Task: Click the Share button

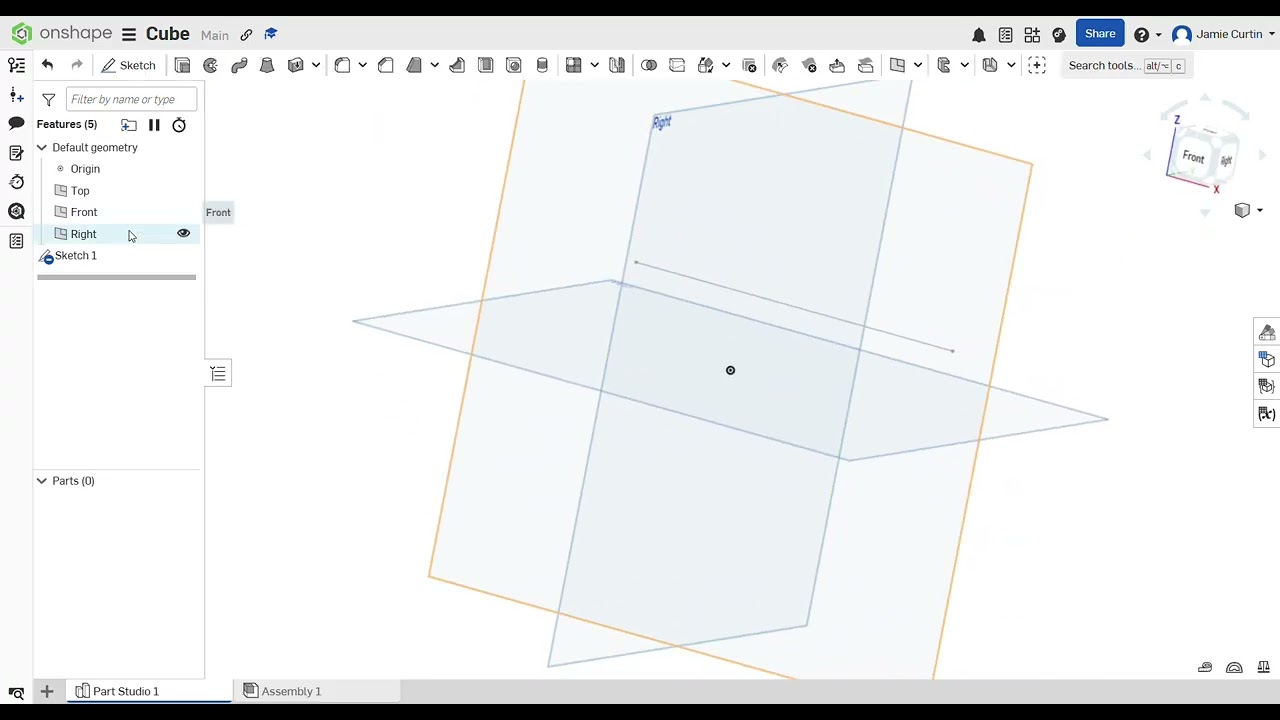Action: point(1100,34)
